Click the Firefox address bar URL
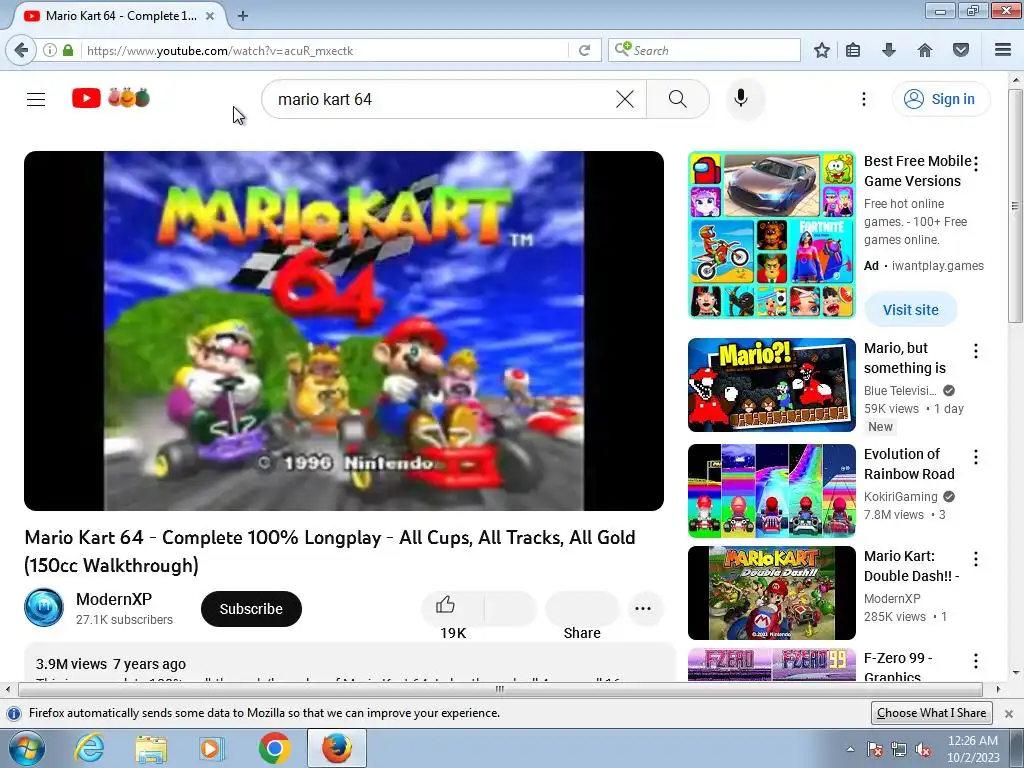 pyautogui.click(x=219, y=50)
